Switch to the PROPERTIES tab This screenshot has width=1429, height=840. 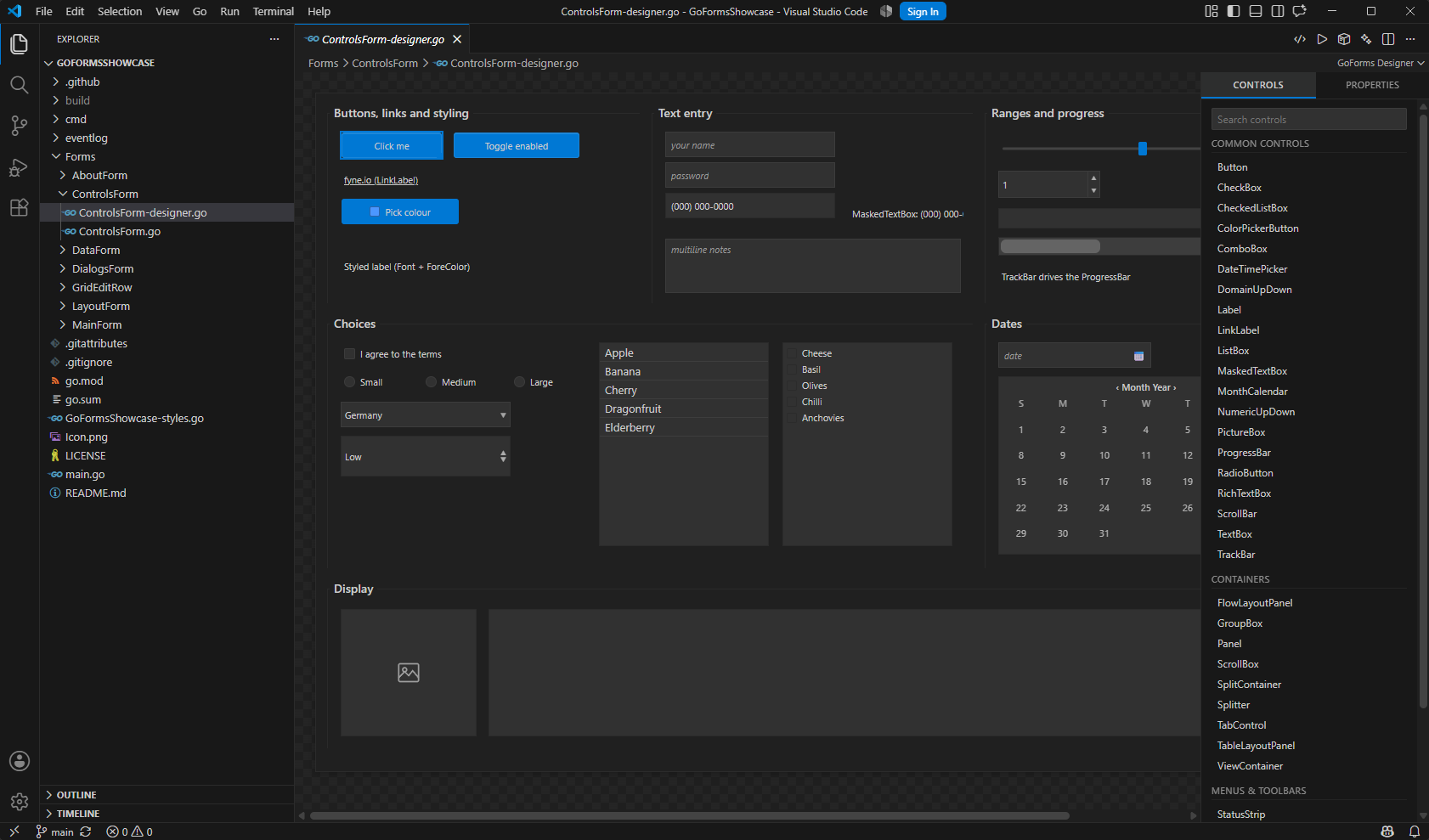point(1372,85)
